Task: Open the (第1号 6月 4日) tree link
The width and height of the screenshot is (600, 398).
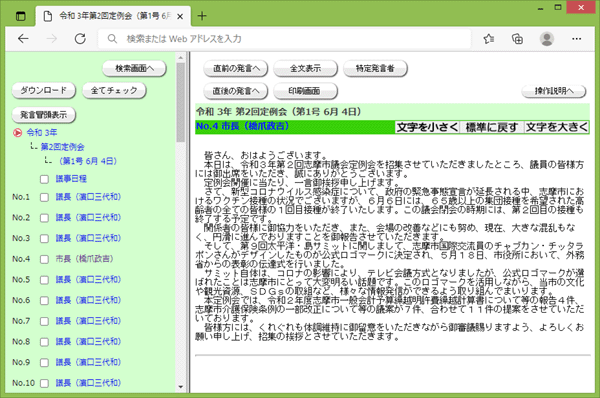Action: [x=88, y=161]
